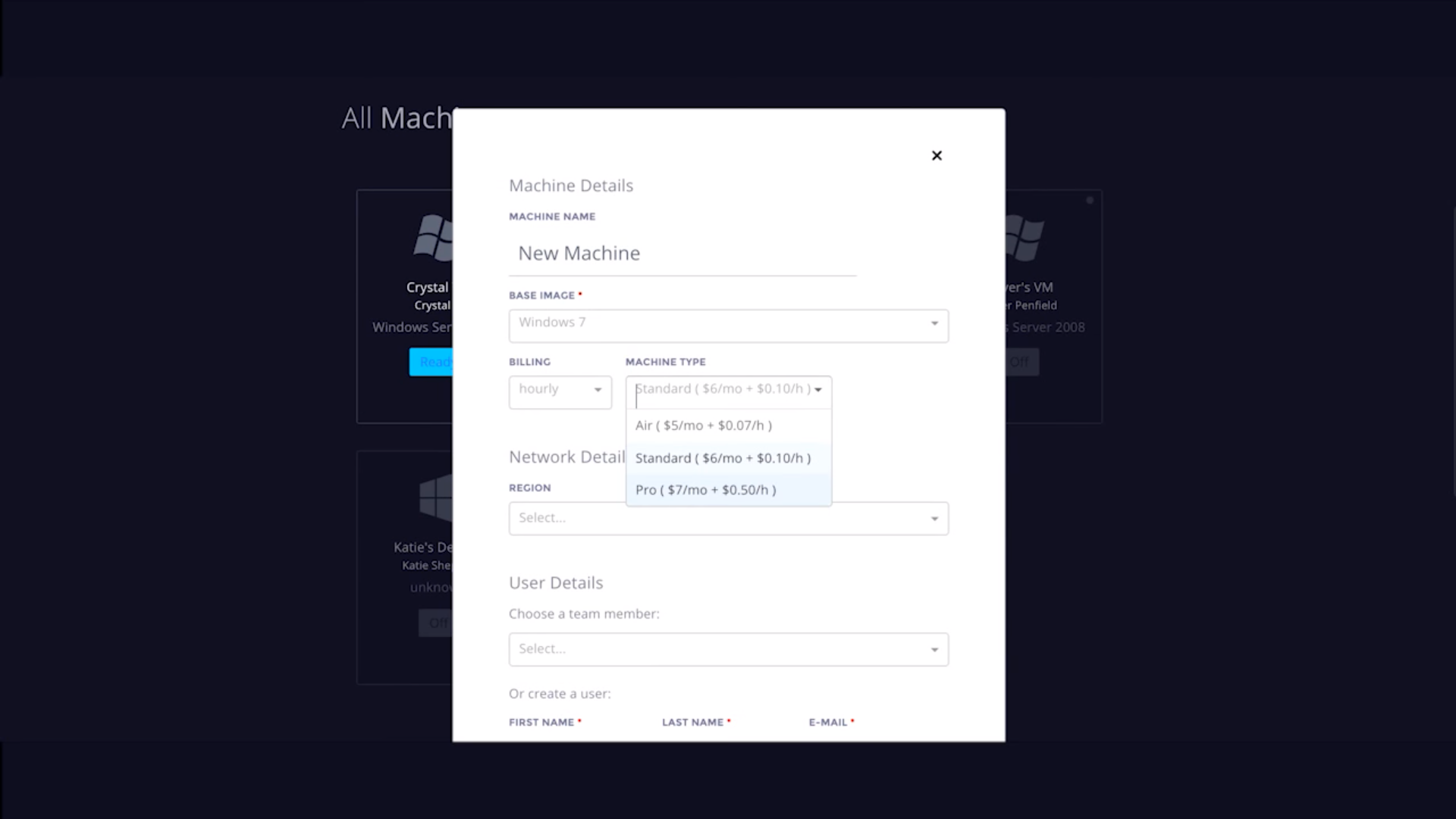The height and width of the screenshot is (819, 1456).
Task: Click the Machine Name text field
Action: point(682,253)
